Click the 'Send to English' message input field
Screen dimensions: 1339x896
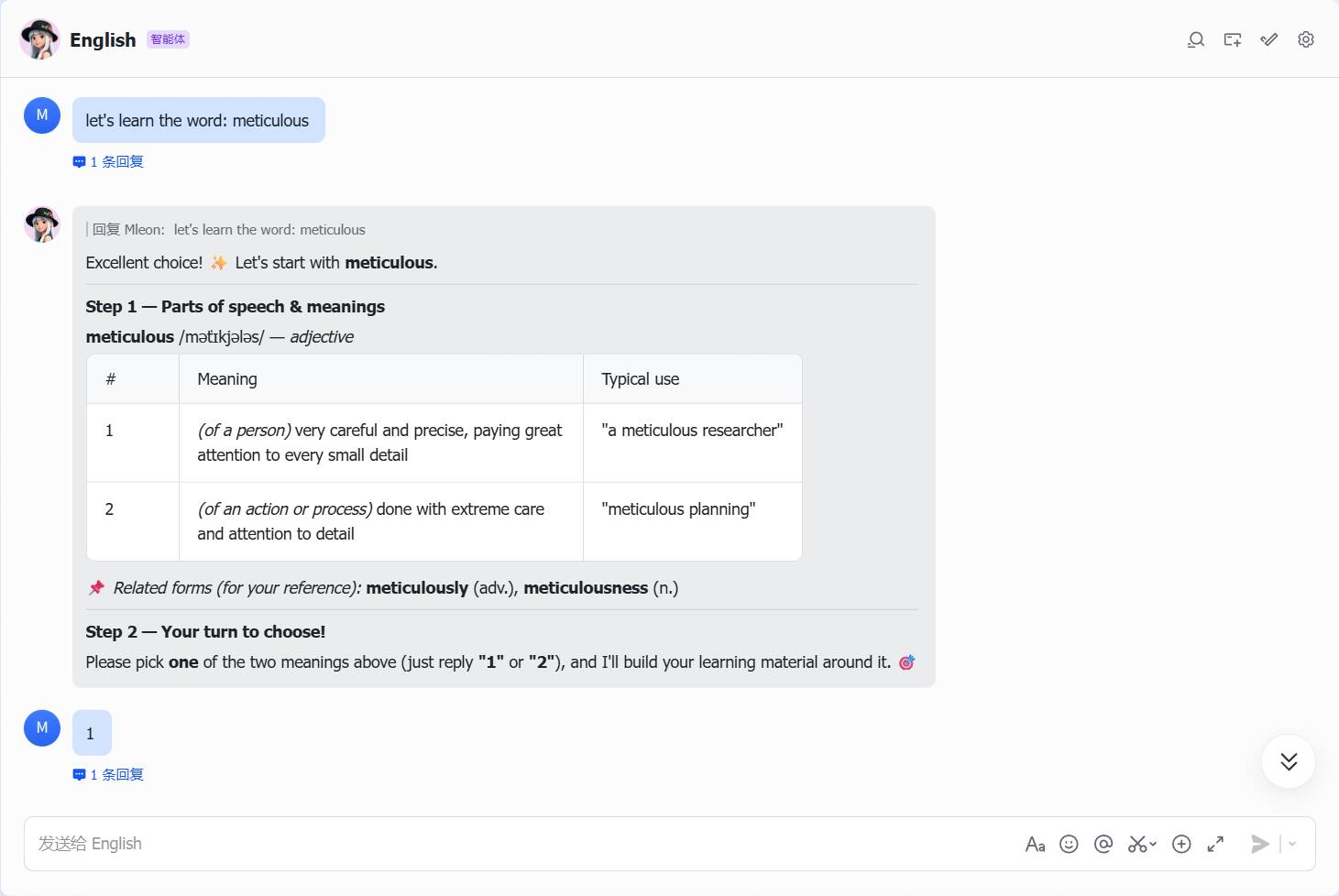[x=522, y=844]
